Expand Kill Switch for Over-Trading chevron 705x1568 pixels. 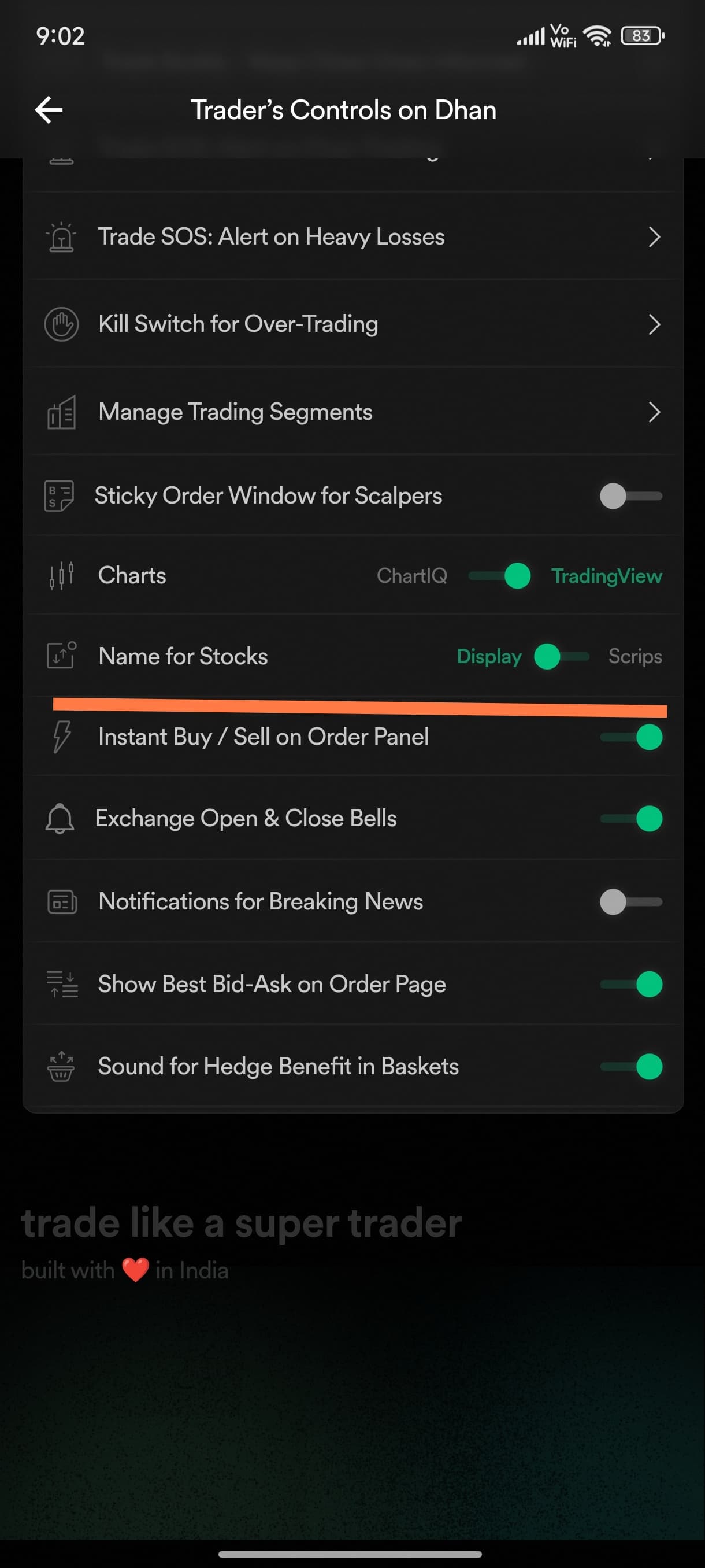654,324
